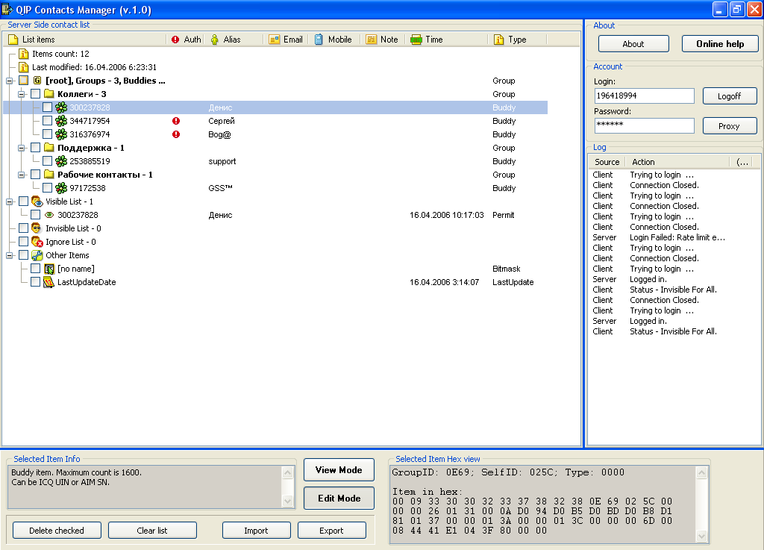Collapse the Рабочие контакты group node
764x550 pixels.
pos(21,174)
